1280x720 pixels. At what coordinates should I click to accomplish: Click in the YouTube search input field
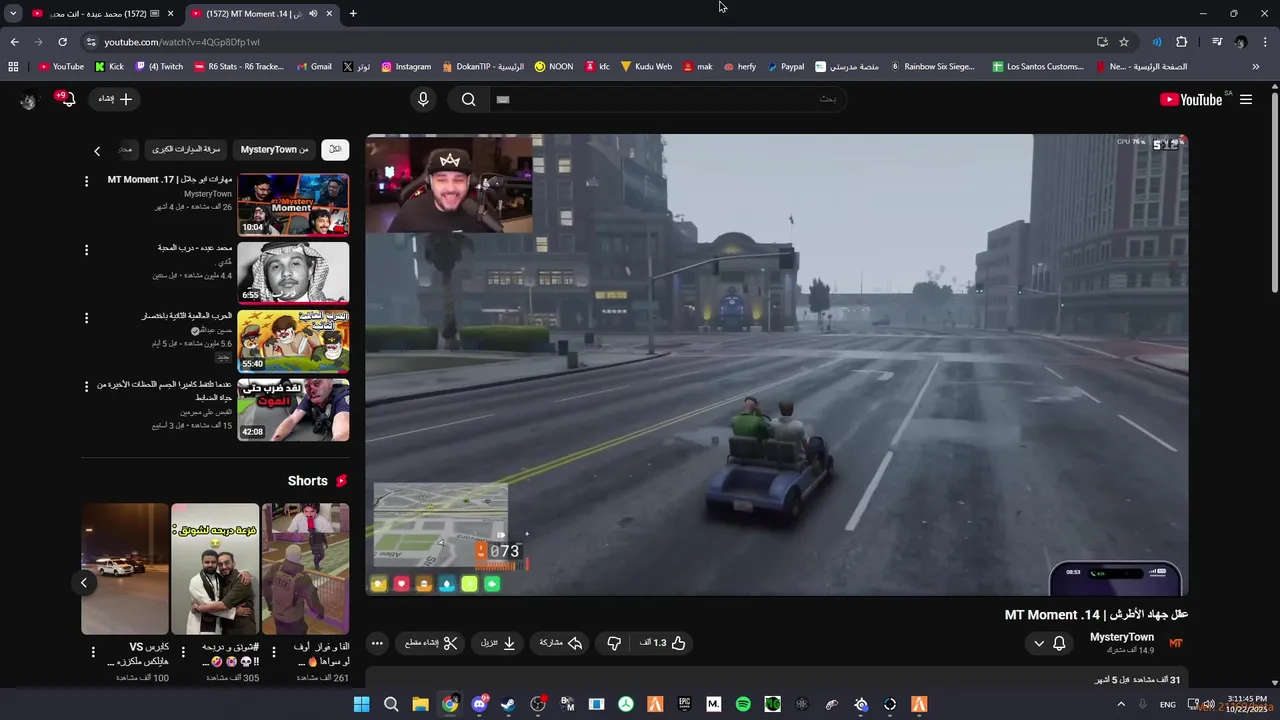pyautogui.click(x=666, y=99)
